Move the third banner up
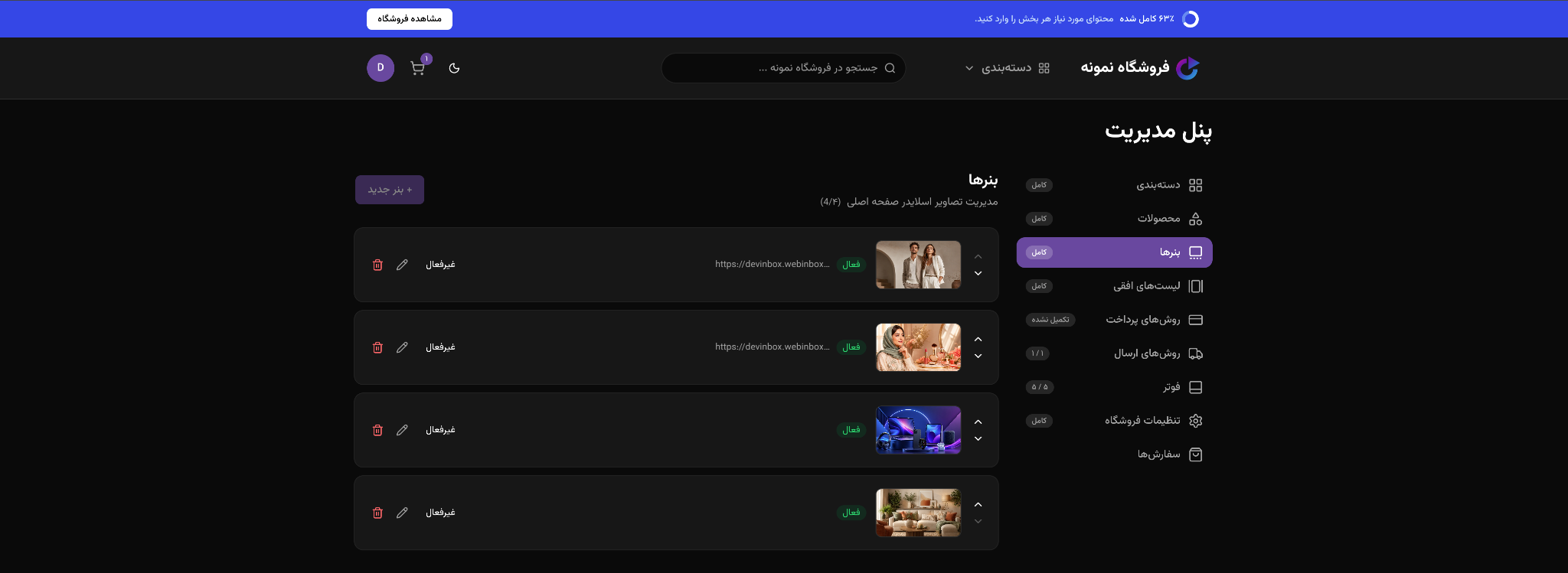Screen dimensions: 1568x573 coord(978,422)
